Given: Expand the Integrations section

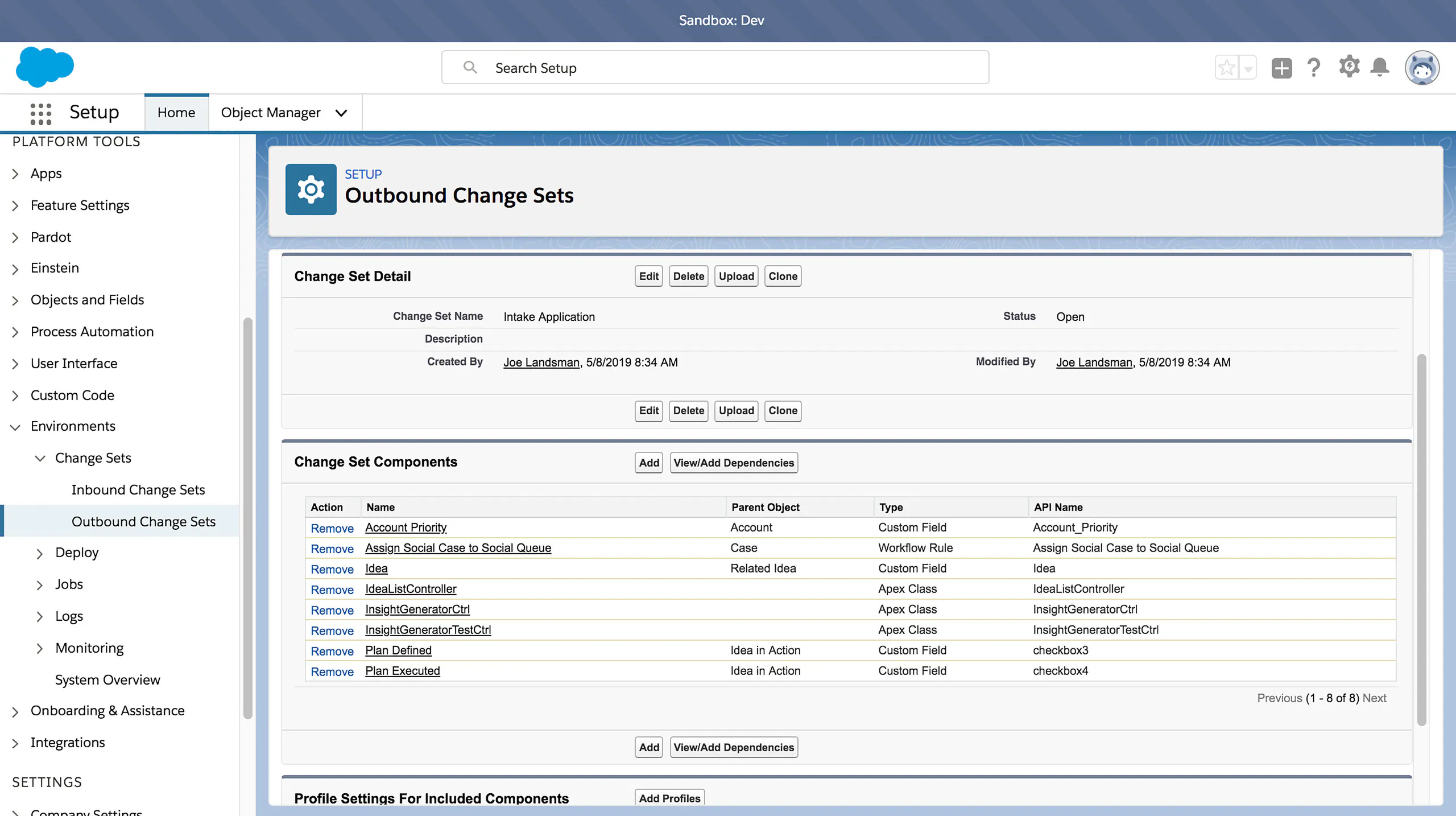Looking at the screenshot, I should (15, 744).
